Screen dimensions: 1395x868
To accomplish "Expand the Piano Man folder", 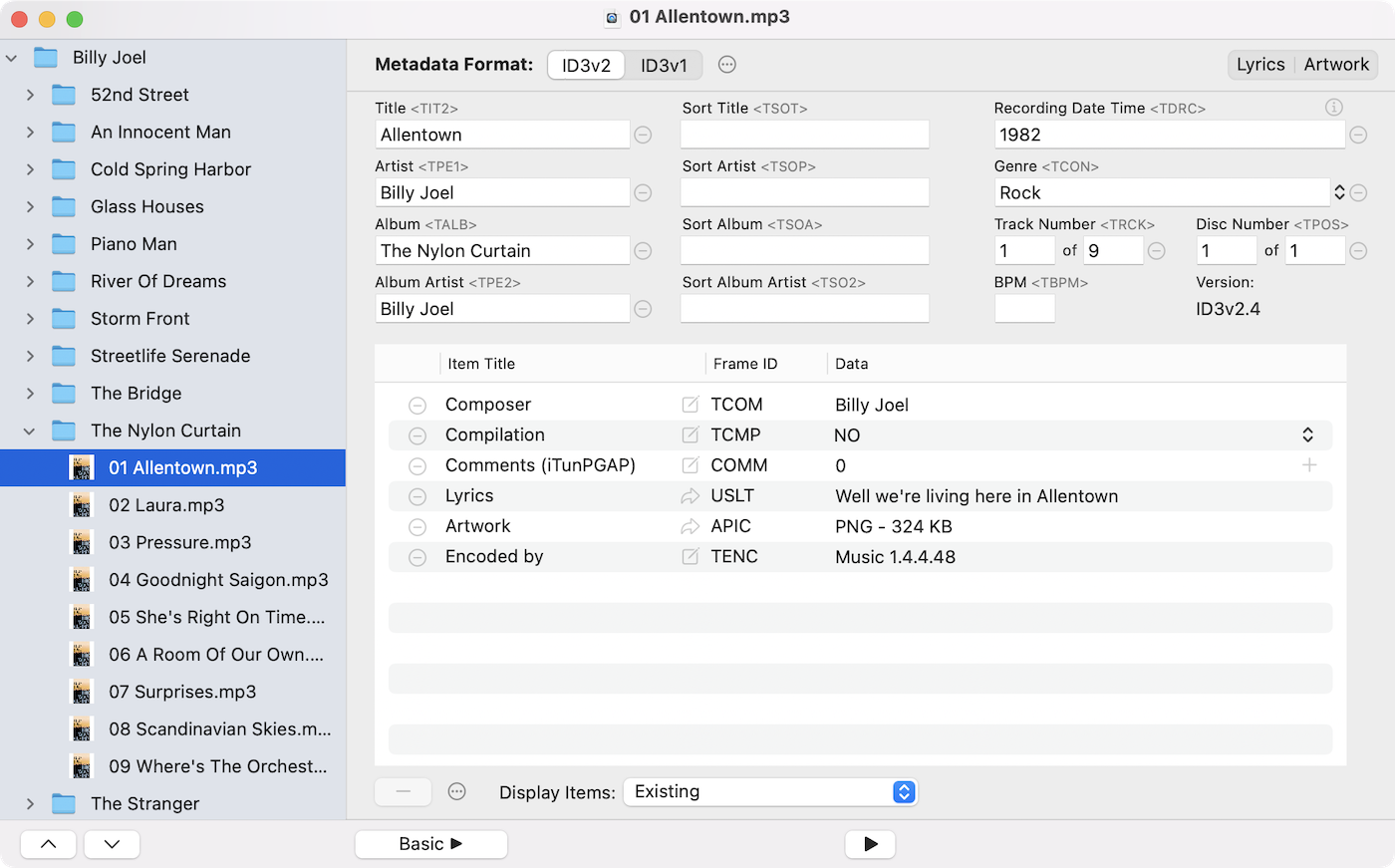I will (x=30, y=244).
